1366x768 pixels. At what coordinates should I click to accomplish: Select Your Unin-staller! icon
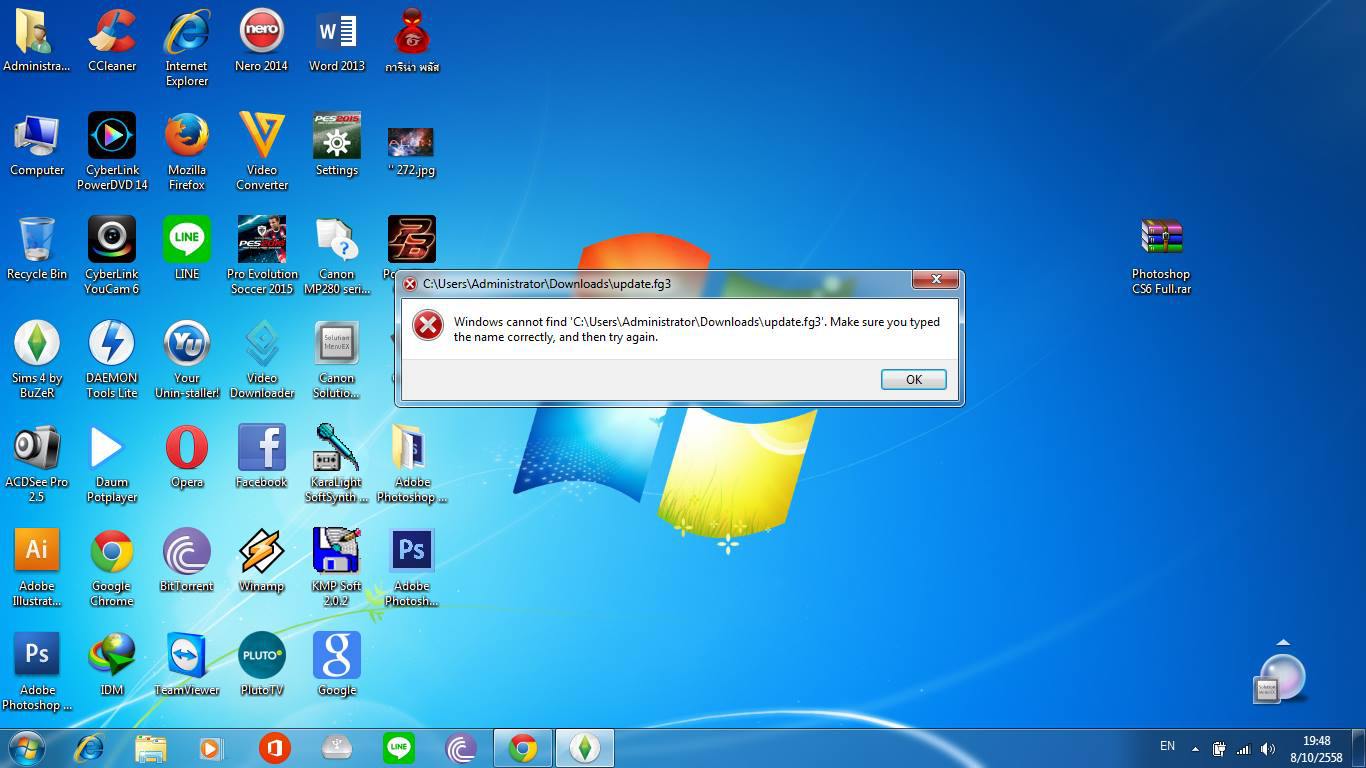tap(187, 360)
